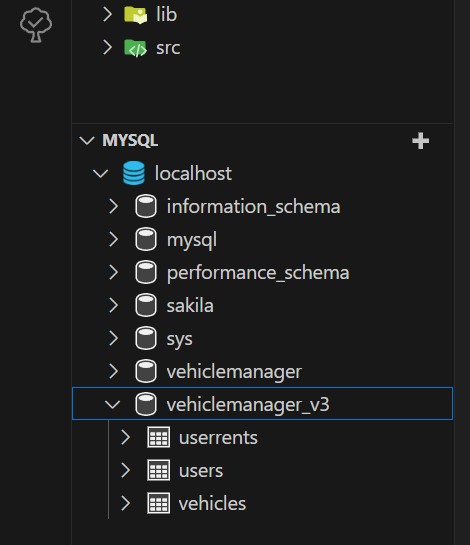Click the sakila database cylinder icon
This screenshot has height=545, width=470.
coord(146,305)
